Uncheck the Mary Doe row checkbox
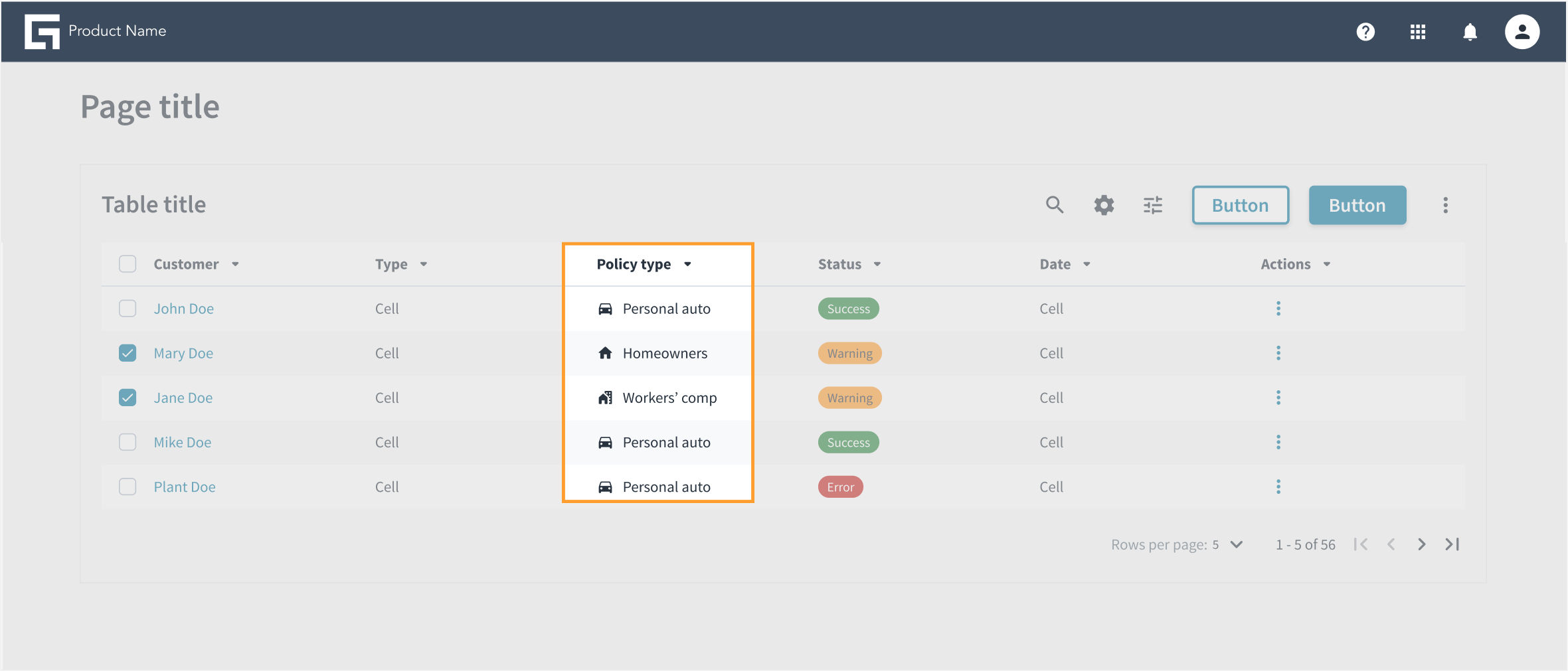Viewport: 1568px width, 671px height. click(x=128, y=353)
